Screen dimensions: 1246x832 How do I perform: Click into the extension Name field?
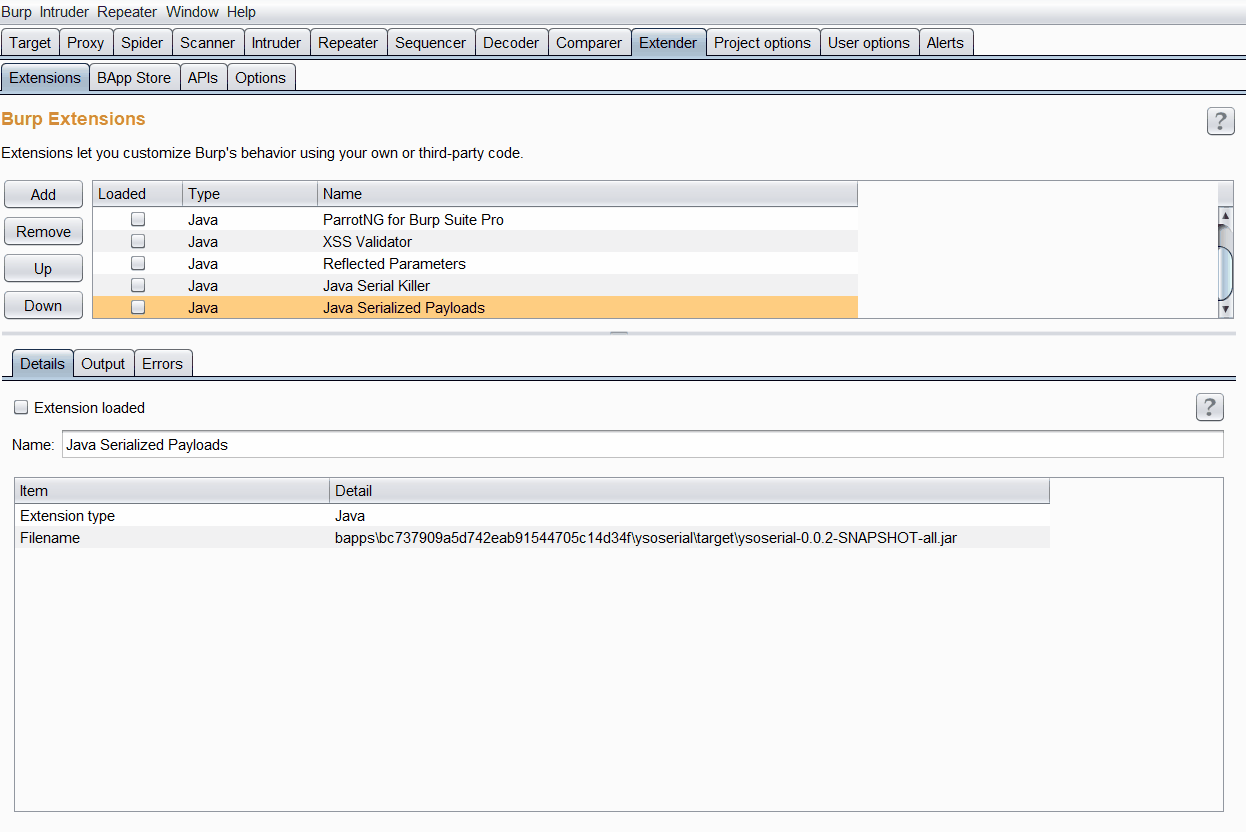pyautogui.click(x=642, y=444)
